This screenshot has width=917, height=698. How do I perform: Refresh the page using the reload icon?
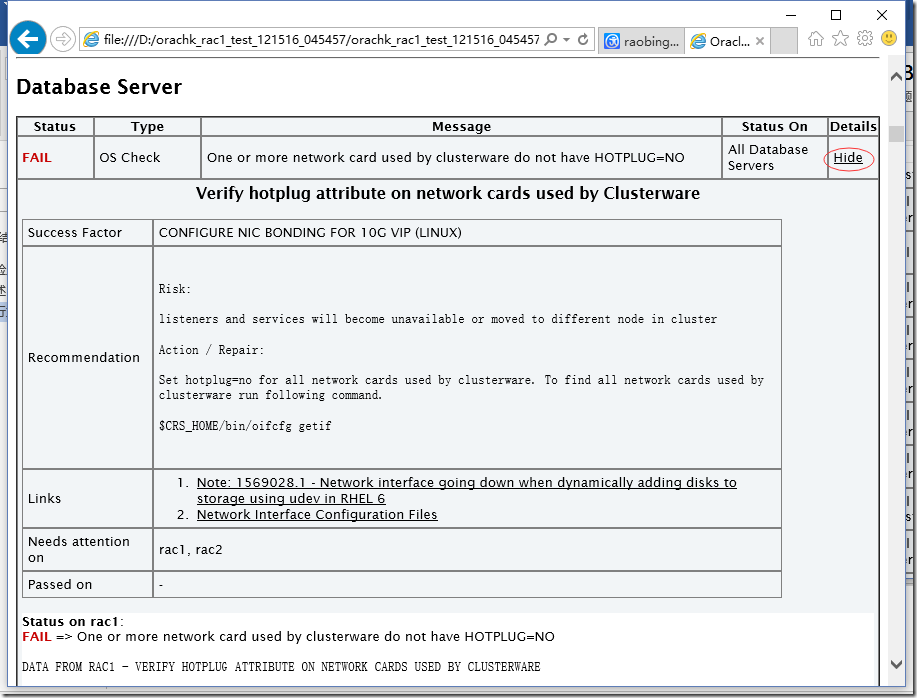[583, 40]
